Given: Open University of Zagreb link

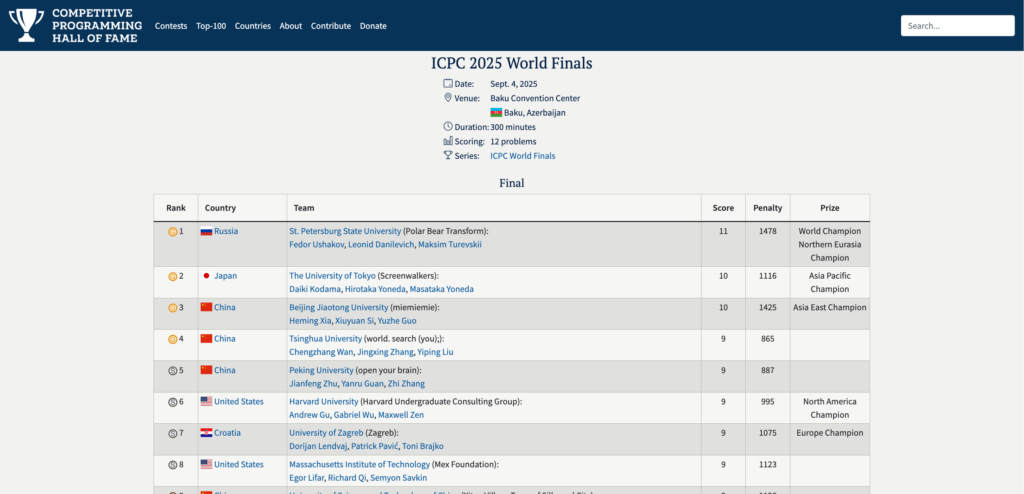Looking at the screenshot, I should point(326,433).
